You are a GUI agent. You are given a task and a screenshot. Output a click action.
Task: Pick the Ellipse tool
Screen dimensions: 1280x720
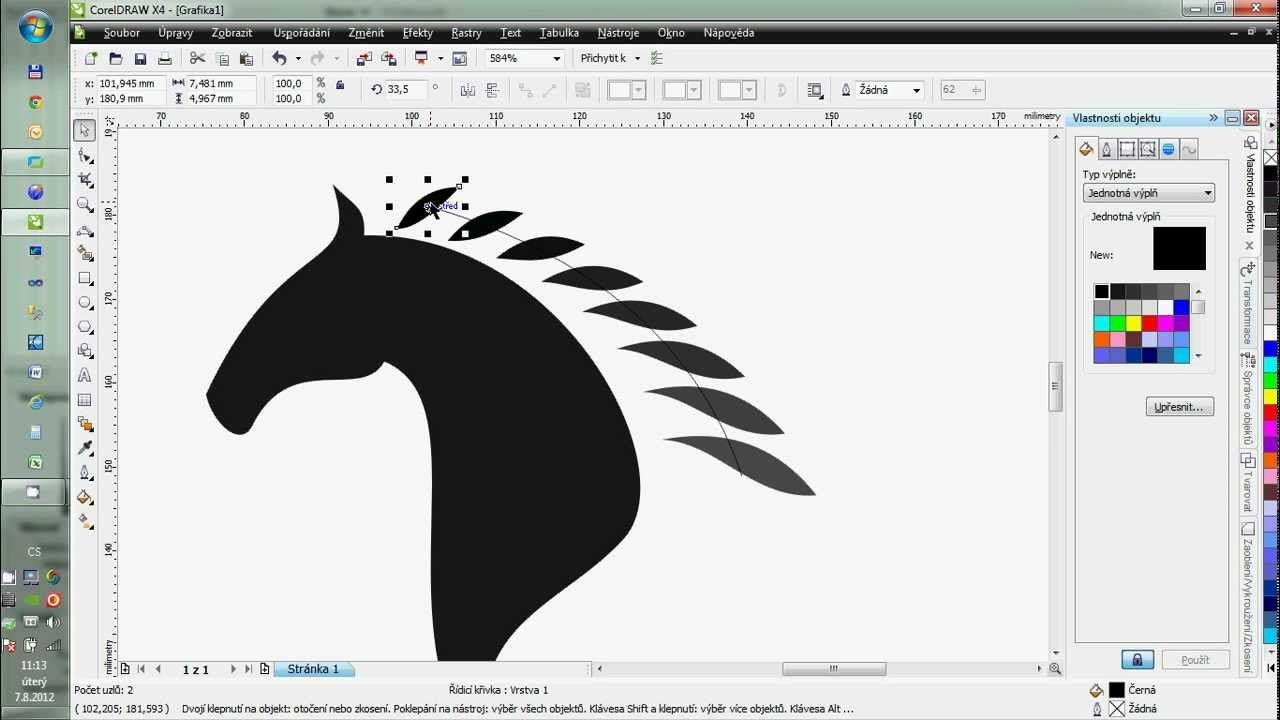(85, 302)
